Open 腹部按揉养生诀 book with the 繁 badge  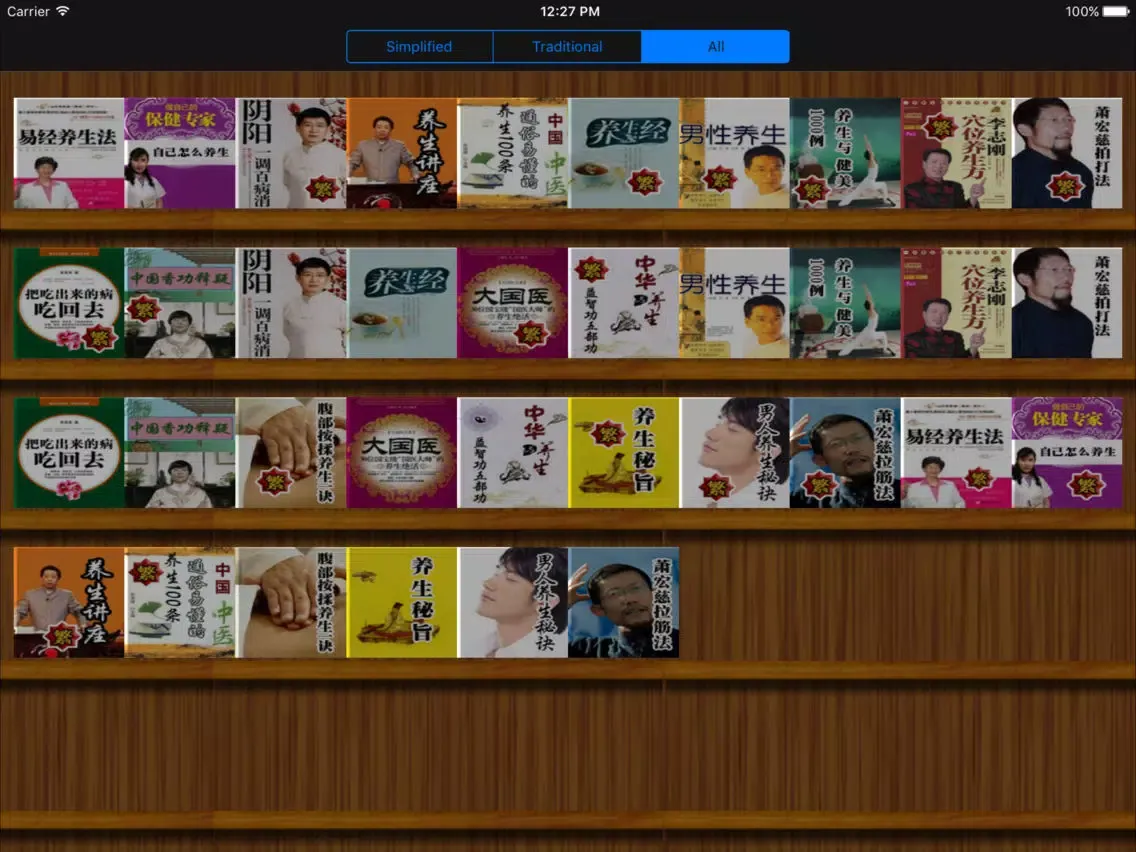pos(291,453)
